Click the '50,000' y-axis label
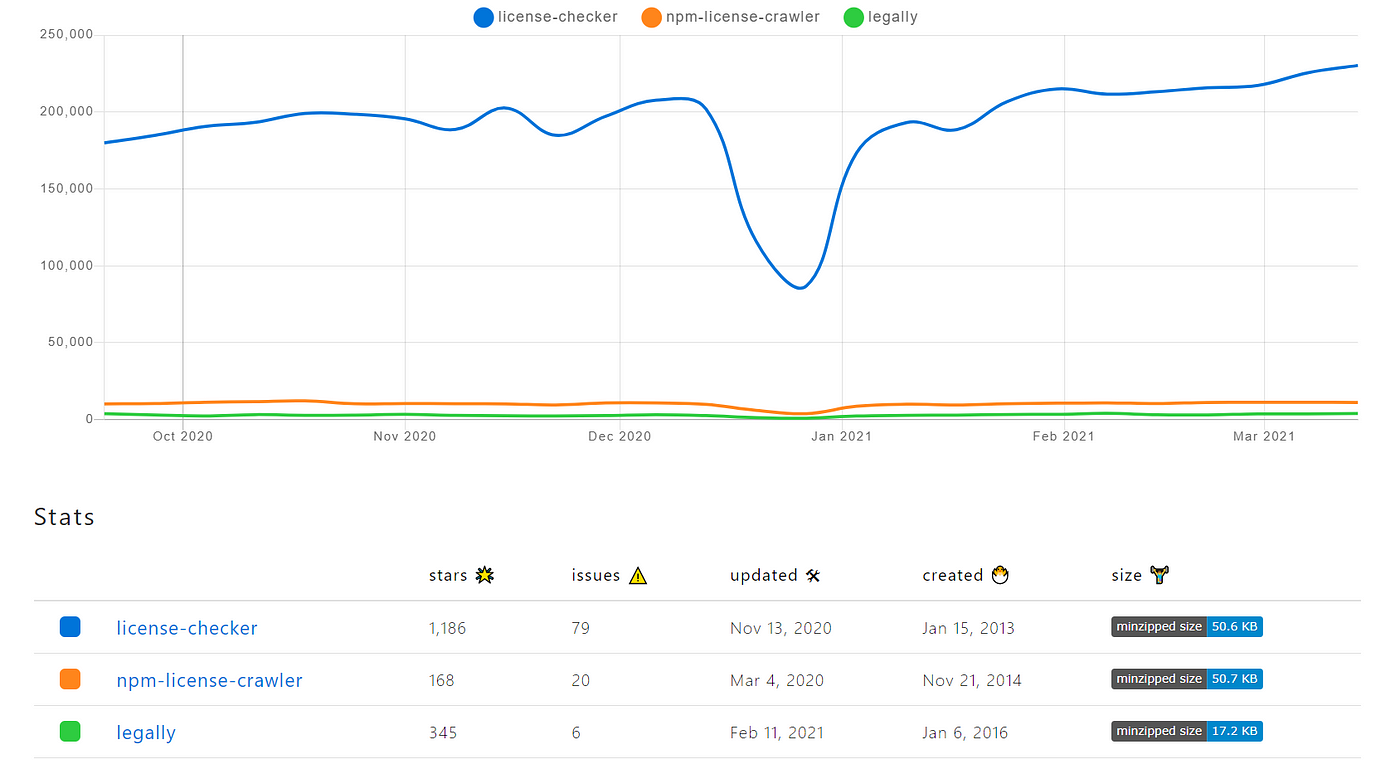The image size is (1400, 760). [71, 342]
